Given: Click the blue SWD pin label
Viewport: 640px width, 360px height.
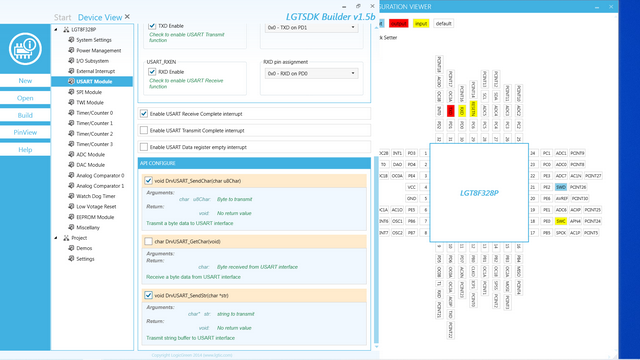Looking at the screenshot, I should point(561,187).
